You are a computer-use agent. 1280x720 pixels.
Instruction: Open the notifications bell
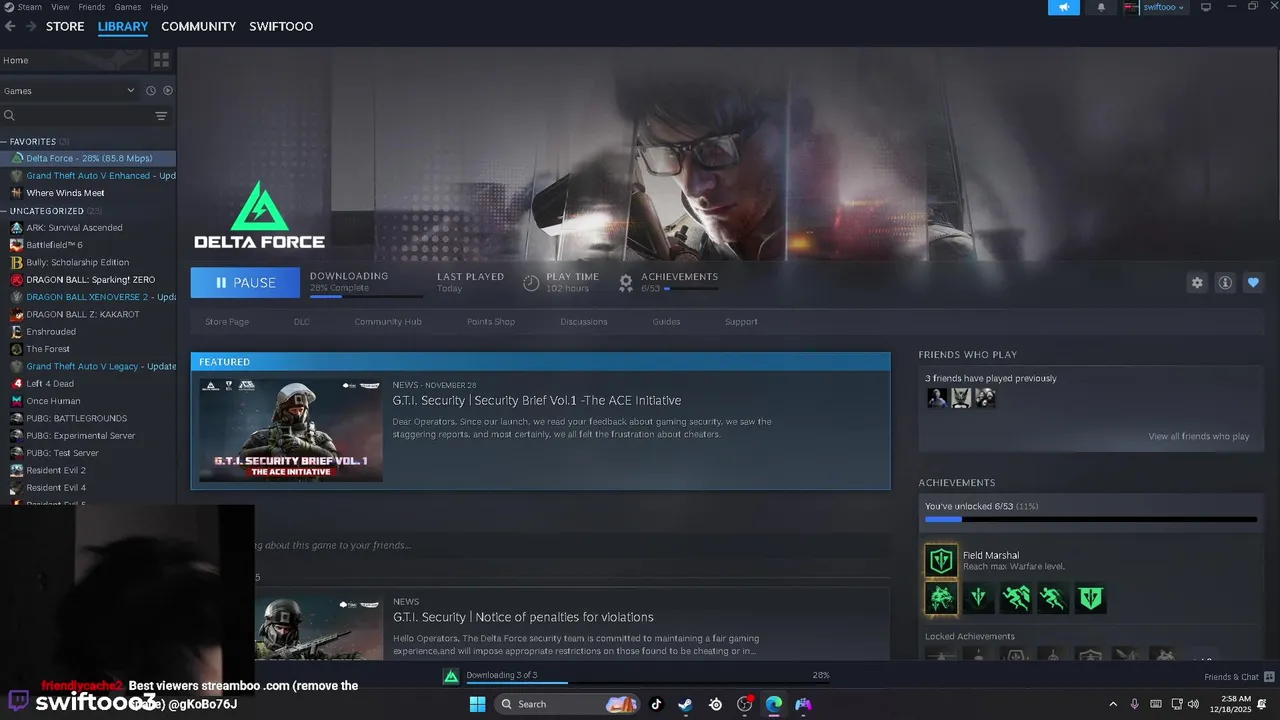(x=1101, y=7)
